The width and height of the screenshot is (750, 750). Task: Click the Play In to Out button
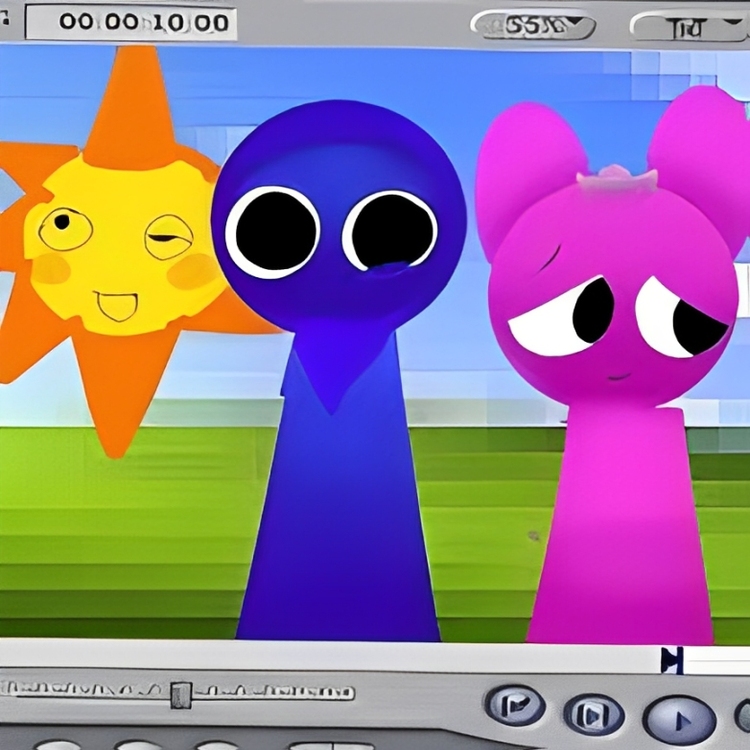[x=593, y=714]
